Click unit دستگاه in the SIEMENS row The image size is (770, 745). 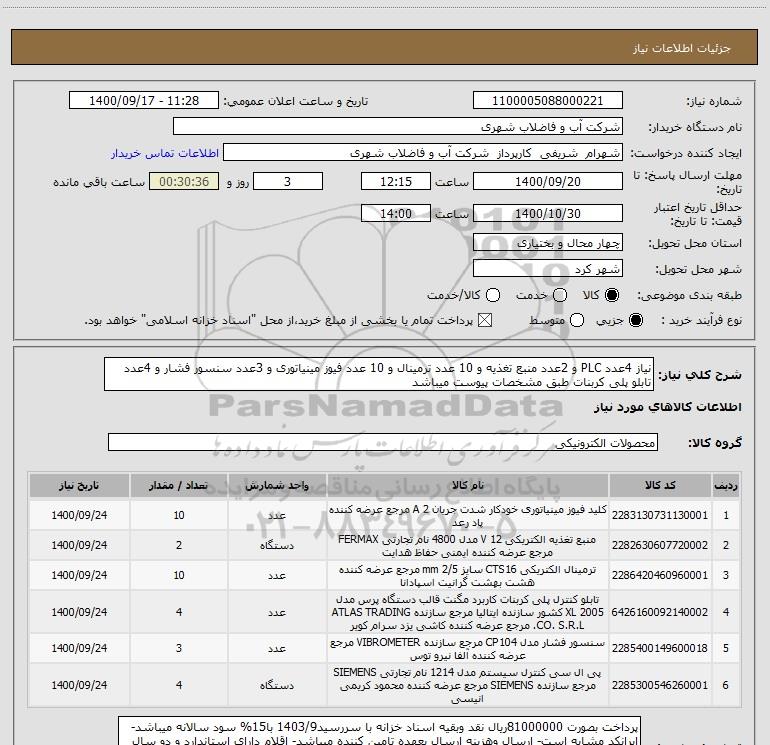point(277,685)
